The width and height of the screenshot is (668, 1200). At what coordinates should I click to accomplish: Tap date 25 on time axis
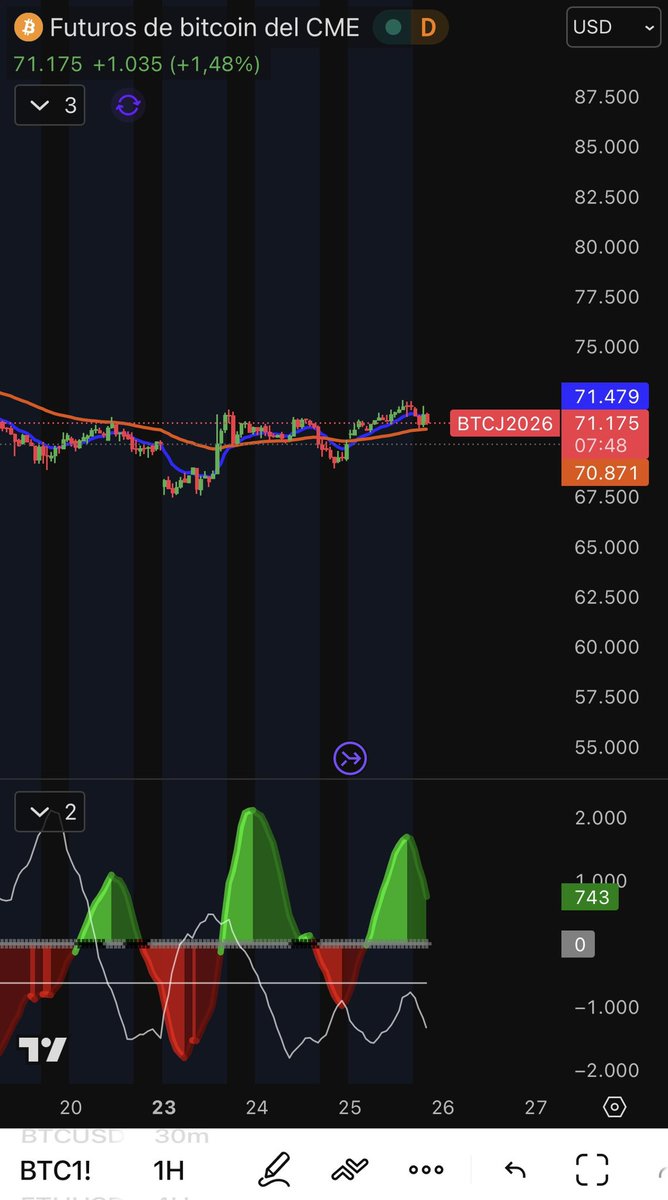(x=350, y=1107)
